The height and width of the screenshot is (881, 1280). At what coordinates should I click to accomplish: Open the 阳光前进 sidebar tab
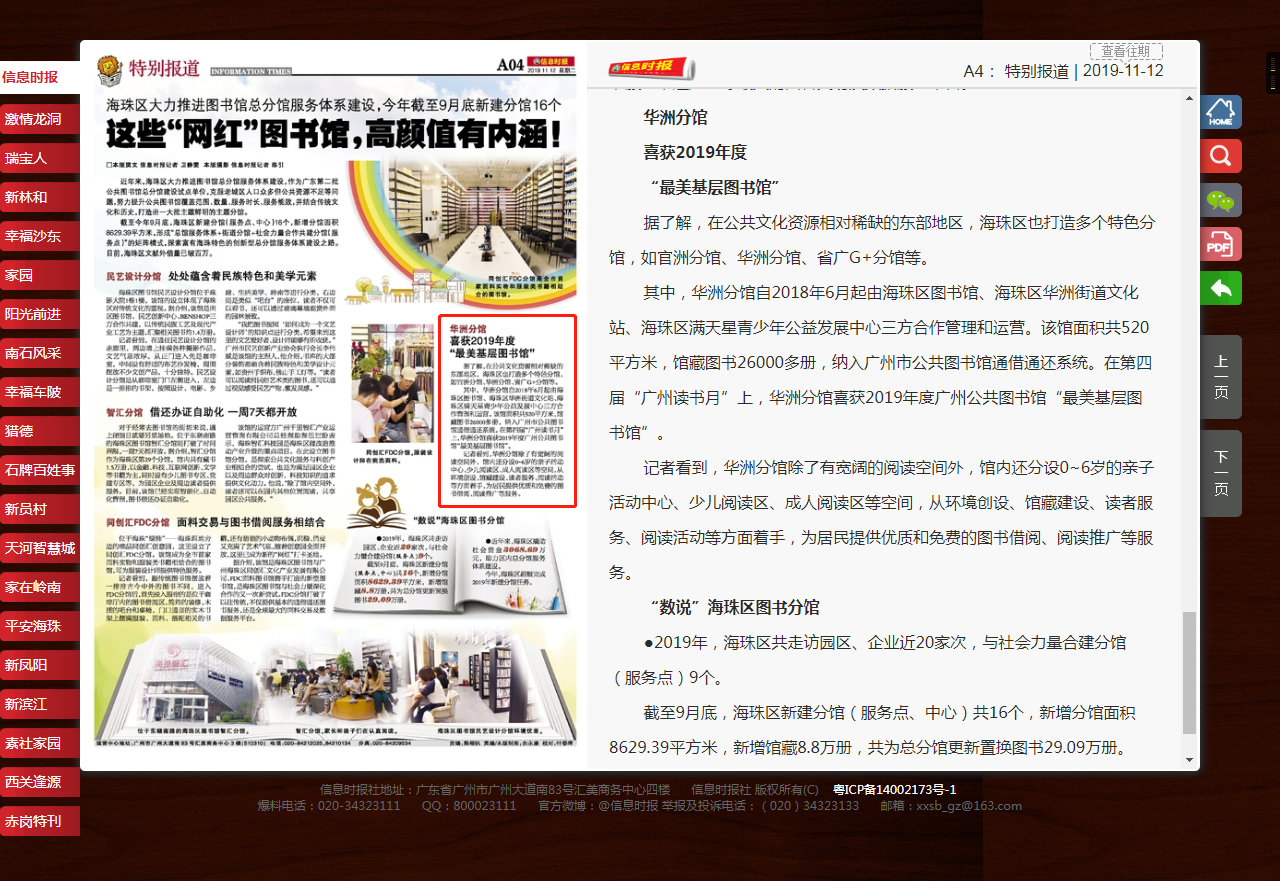click(40, 314)
